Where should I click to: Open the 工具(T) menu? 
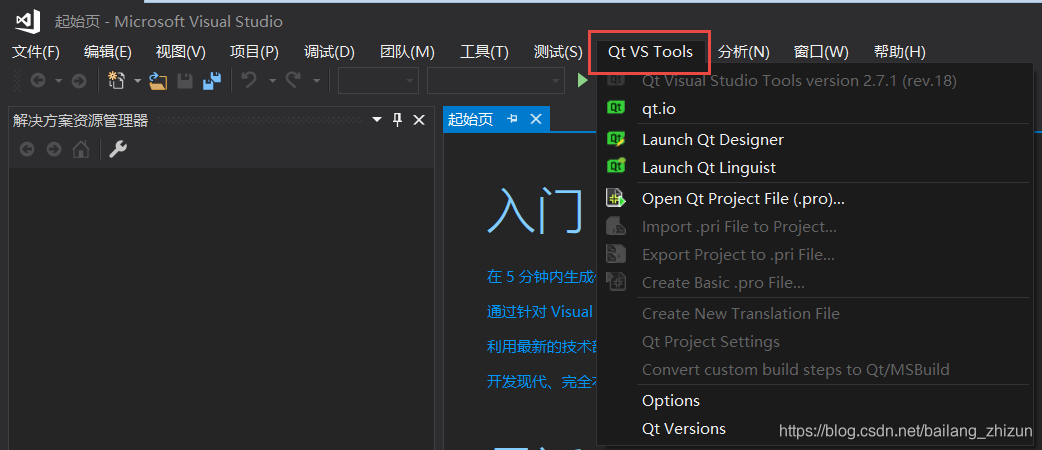click(x=484, y=52)
